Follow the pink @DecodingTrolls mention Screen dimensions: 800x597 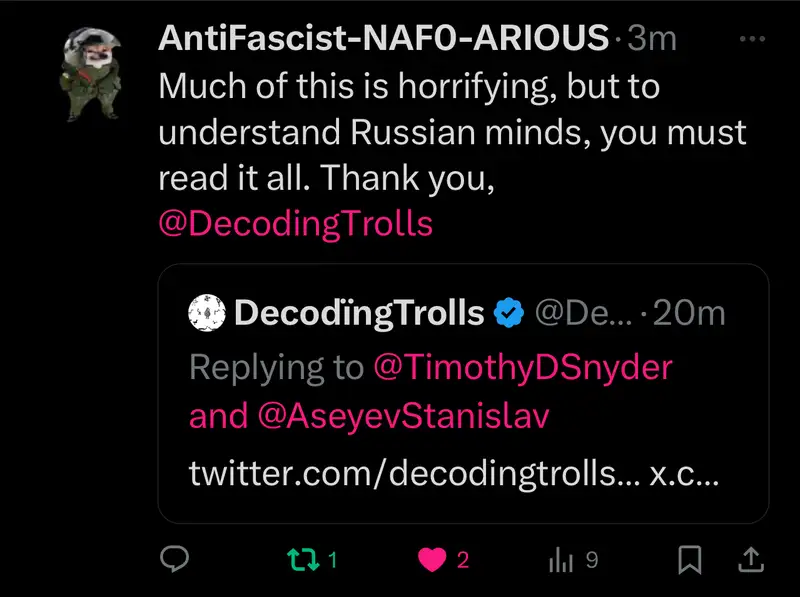296,223
